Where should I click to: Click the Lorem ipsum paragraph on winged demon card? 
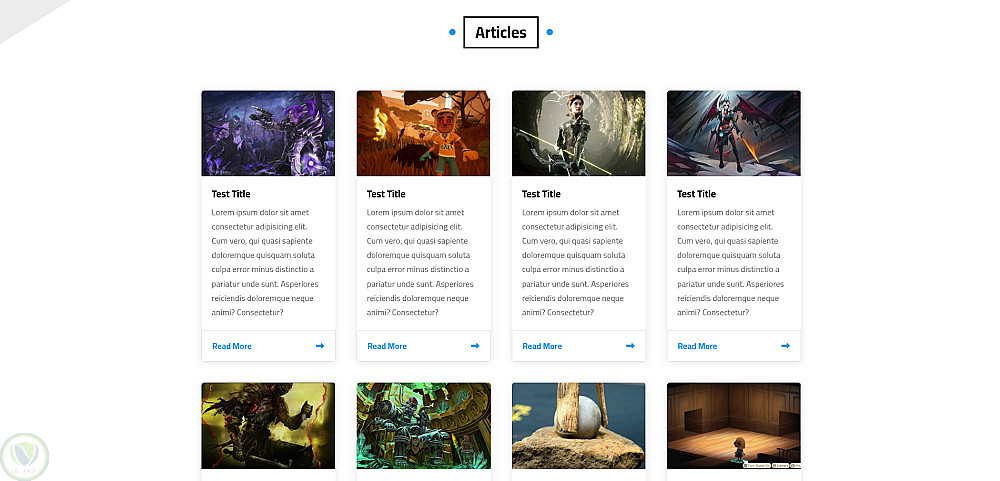pos(730,262)
